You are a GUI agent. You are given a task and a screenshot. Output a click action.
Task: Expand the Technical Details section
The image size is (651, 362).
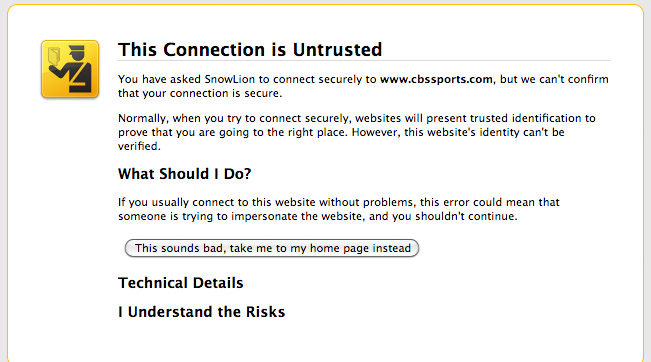pyautogui.click(x=181, y=283)
